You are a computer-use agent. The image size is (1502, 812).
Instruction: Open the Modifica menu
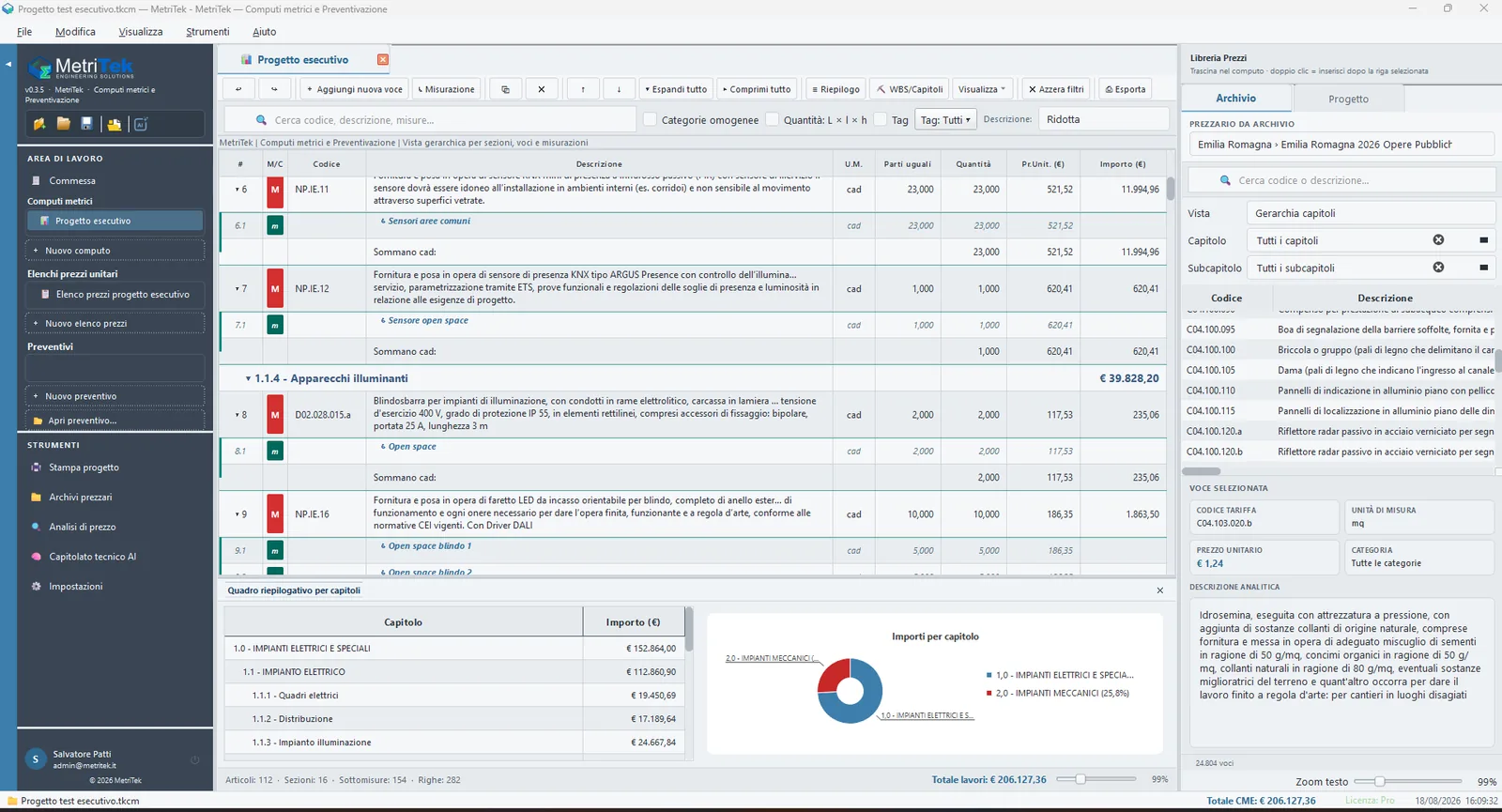pos(75,32)
